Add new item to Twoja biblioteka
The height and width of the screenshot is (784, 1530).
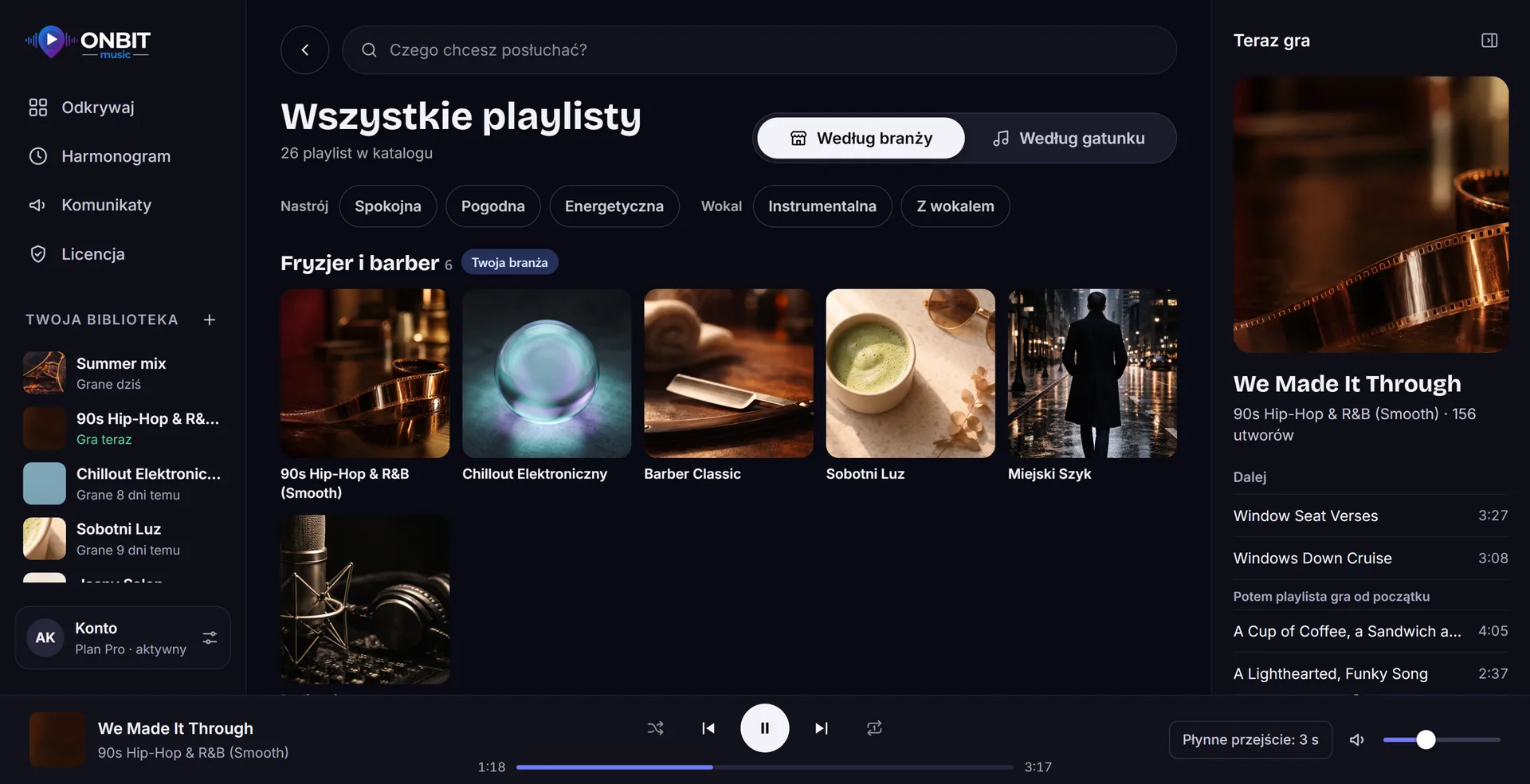point(210,319)
